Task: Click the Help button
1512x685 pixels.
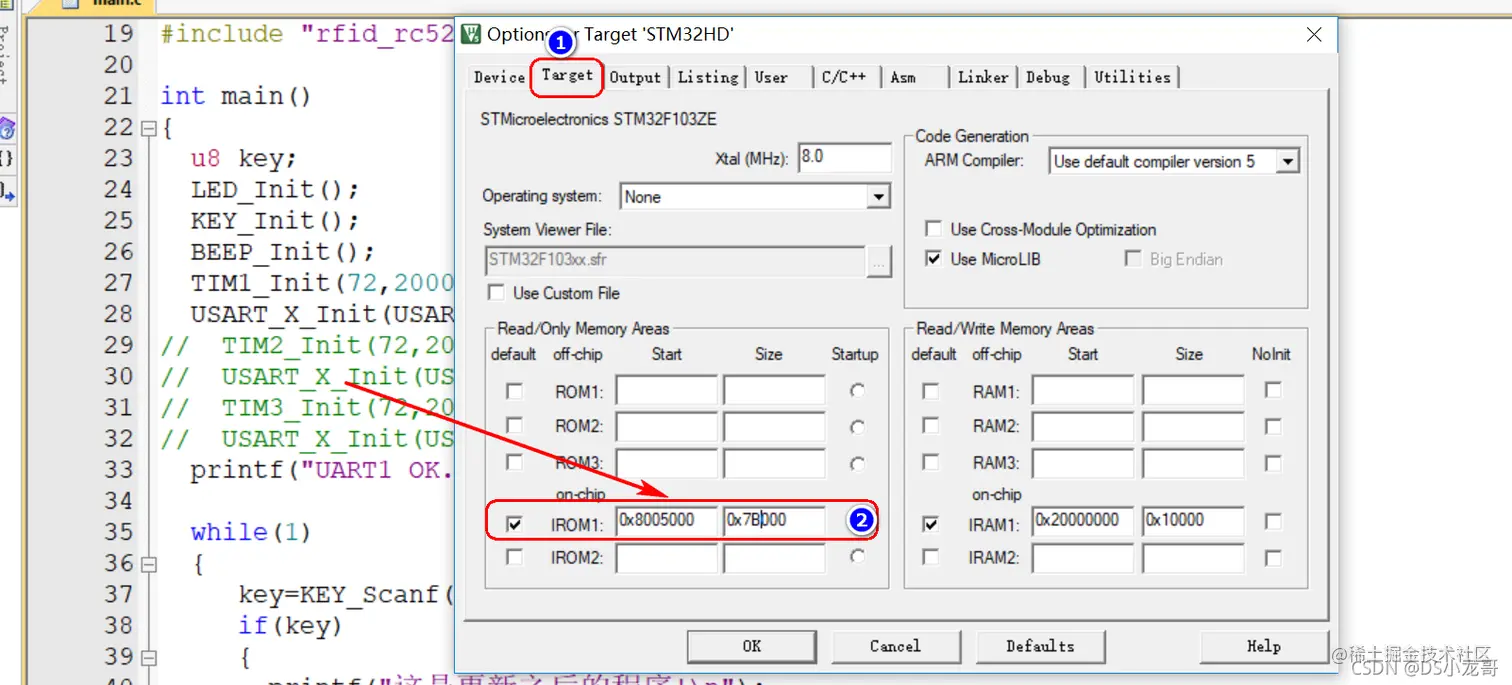Action: [1264, 646]
